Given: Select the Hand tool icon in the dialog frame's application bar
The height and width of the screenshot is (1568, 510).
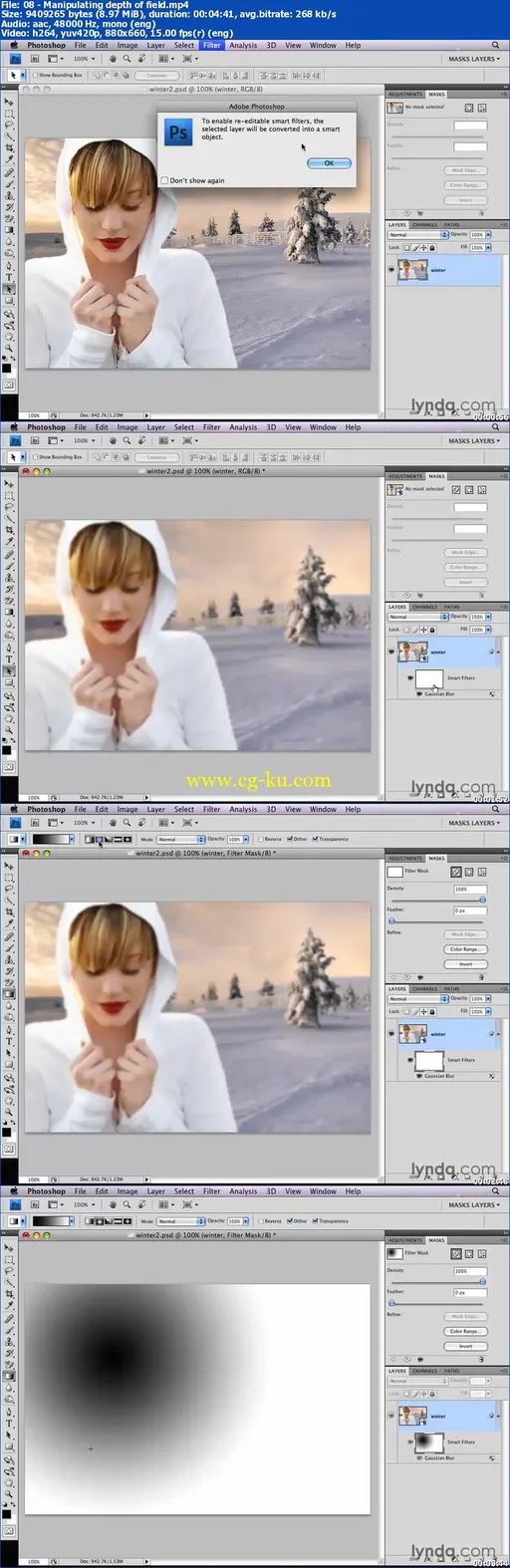Looking at the screenshot, I should 113,59.
